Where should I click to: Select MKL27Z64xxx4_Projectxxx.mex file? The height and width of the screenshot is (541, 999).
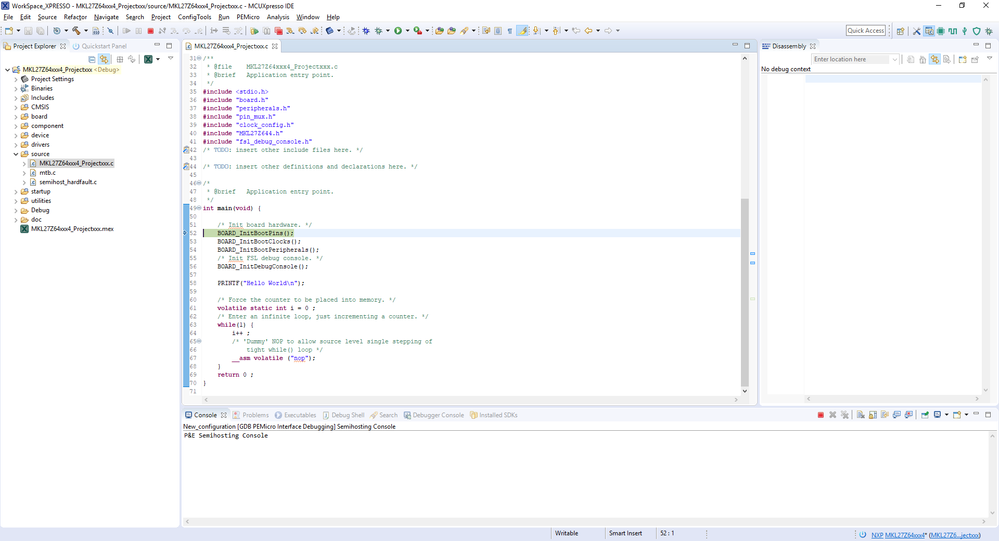[x=72, y=229]
